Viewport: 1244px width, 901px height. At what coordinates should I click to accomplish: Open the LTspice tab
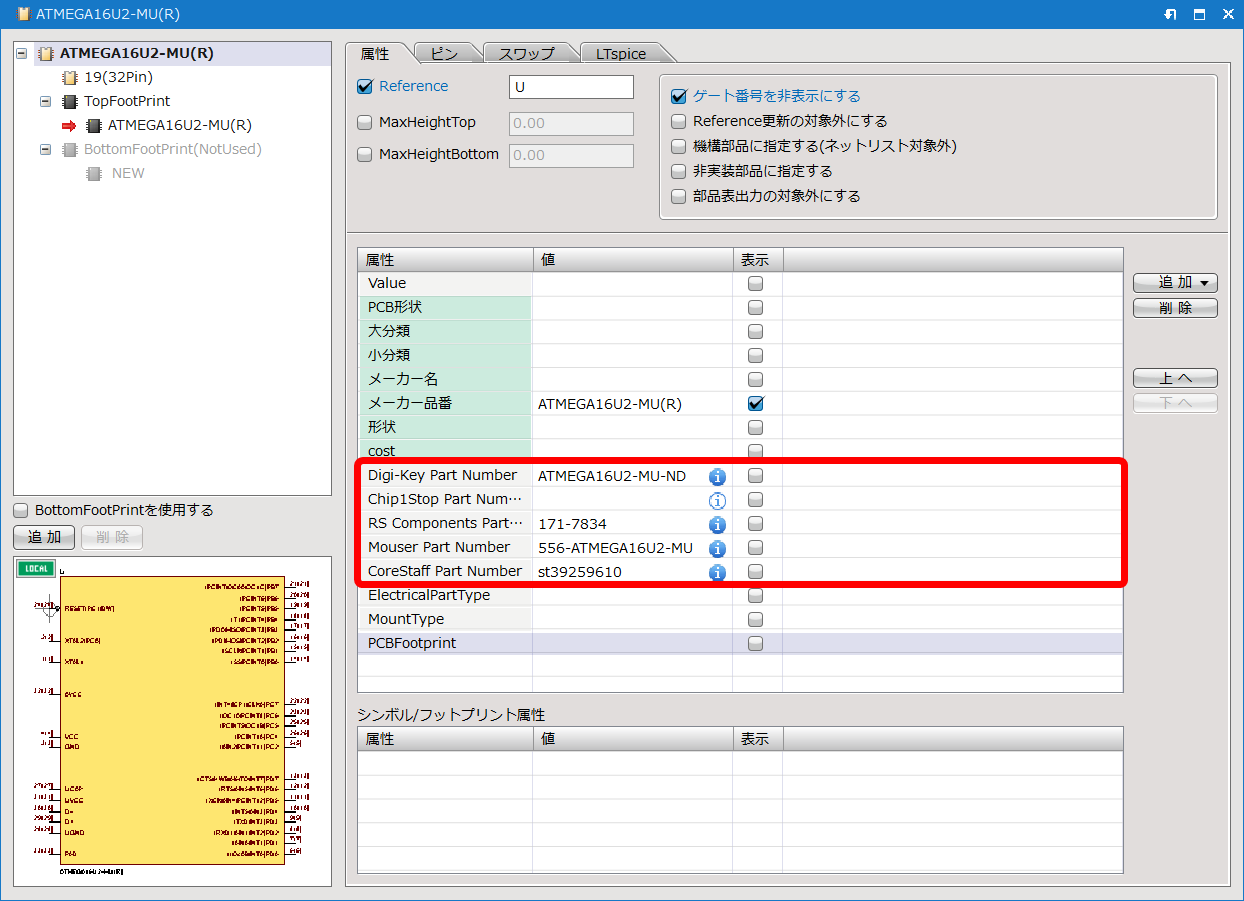pos(621,54)
